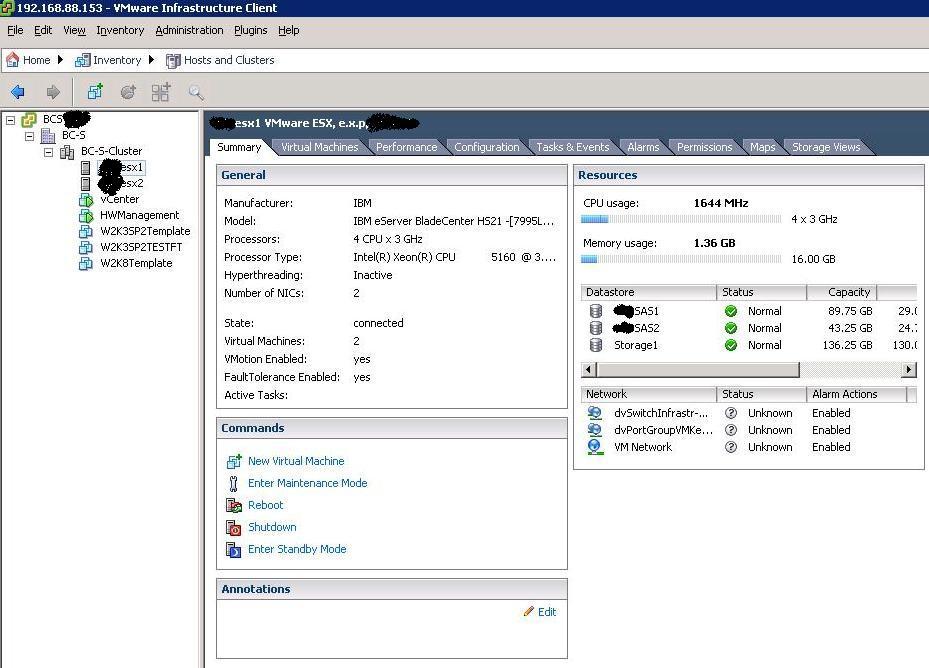Select the esx2 host in the tree

(121, 184)
